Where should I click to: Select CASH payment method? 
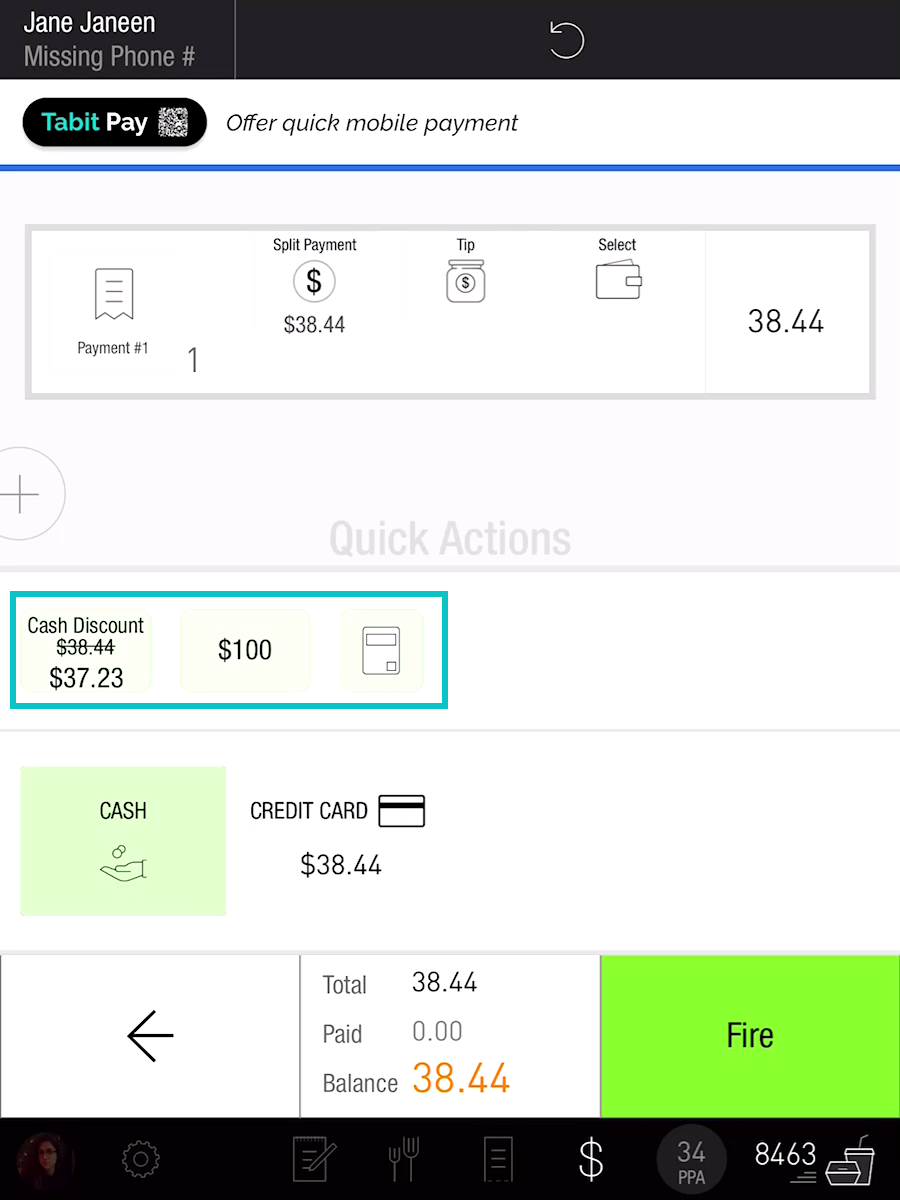pyautogui.click(x=123, y=841)
